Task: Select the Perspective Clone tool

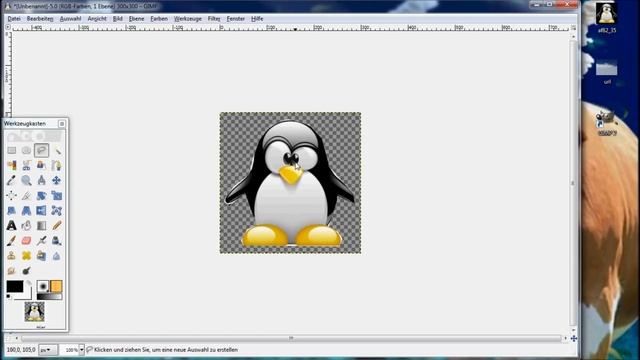Action: [41, 256]
